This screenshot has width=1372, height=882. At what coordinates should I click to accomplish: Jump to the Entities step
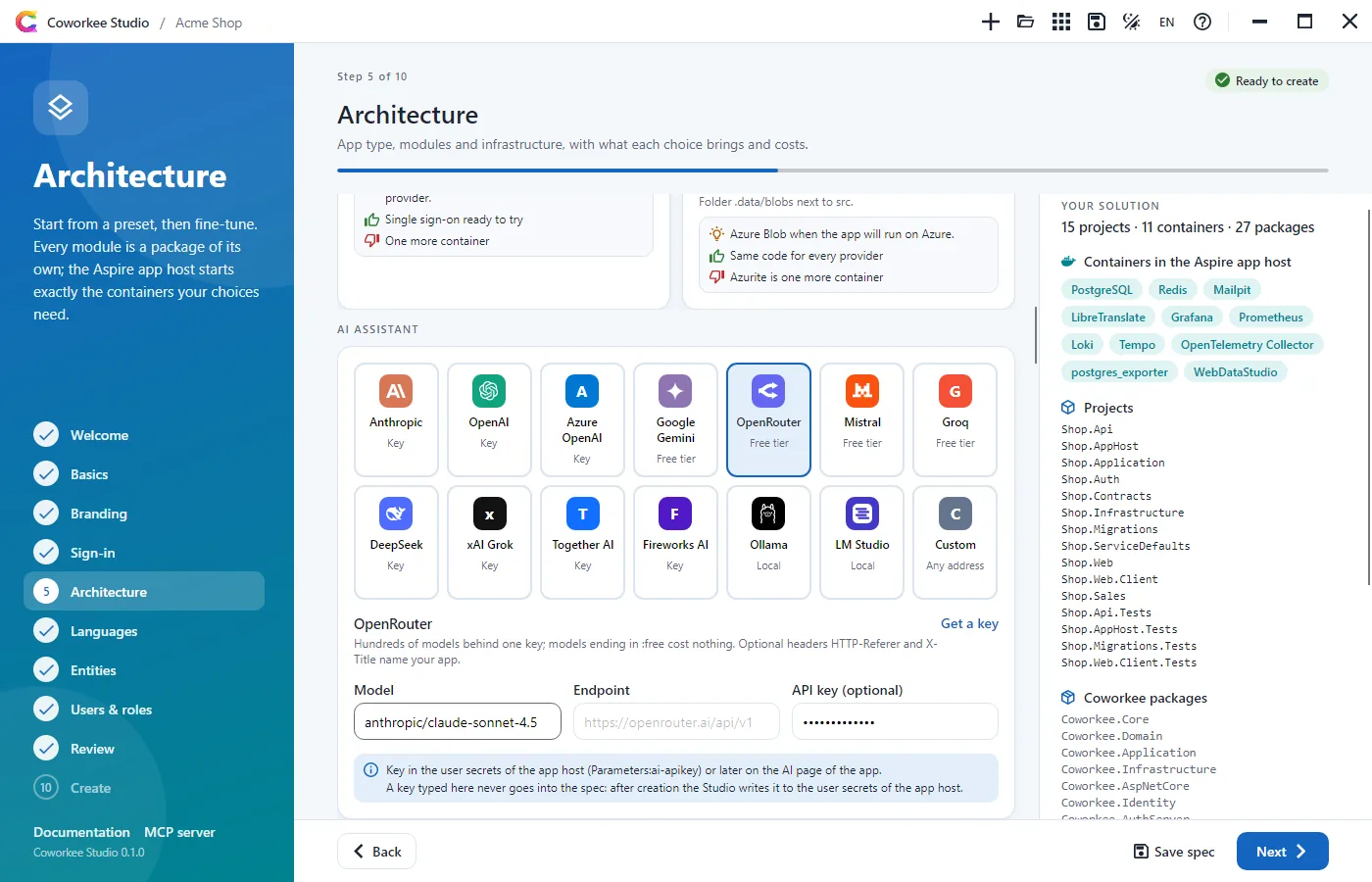(x=144, y=670)
